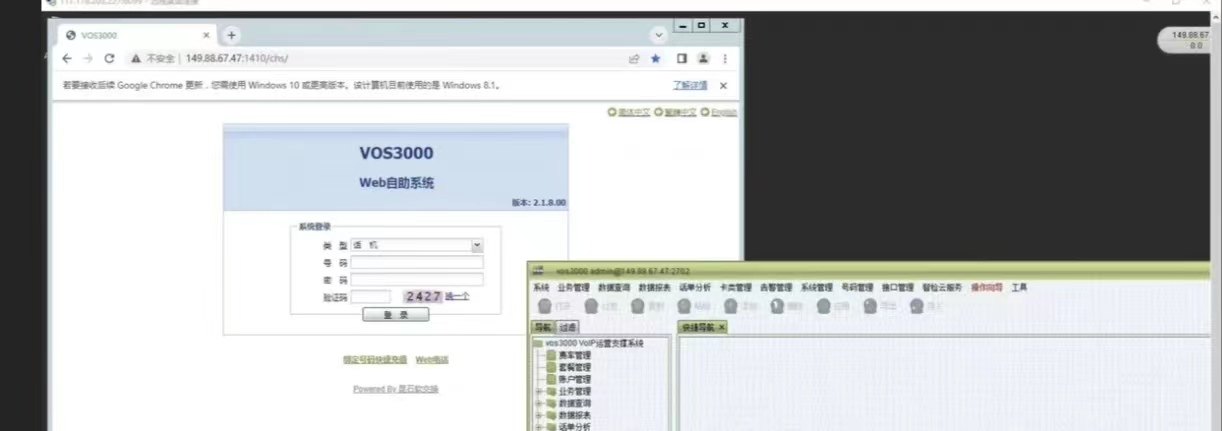Image resolution: width=1222 pixels, height=431 pixels.
Task: Click the seventh toolbar icon in VOS3000 client
Action: click(824, 307)
